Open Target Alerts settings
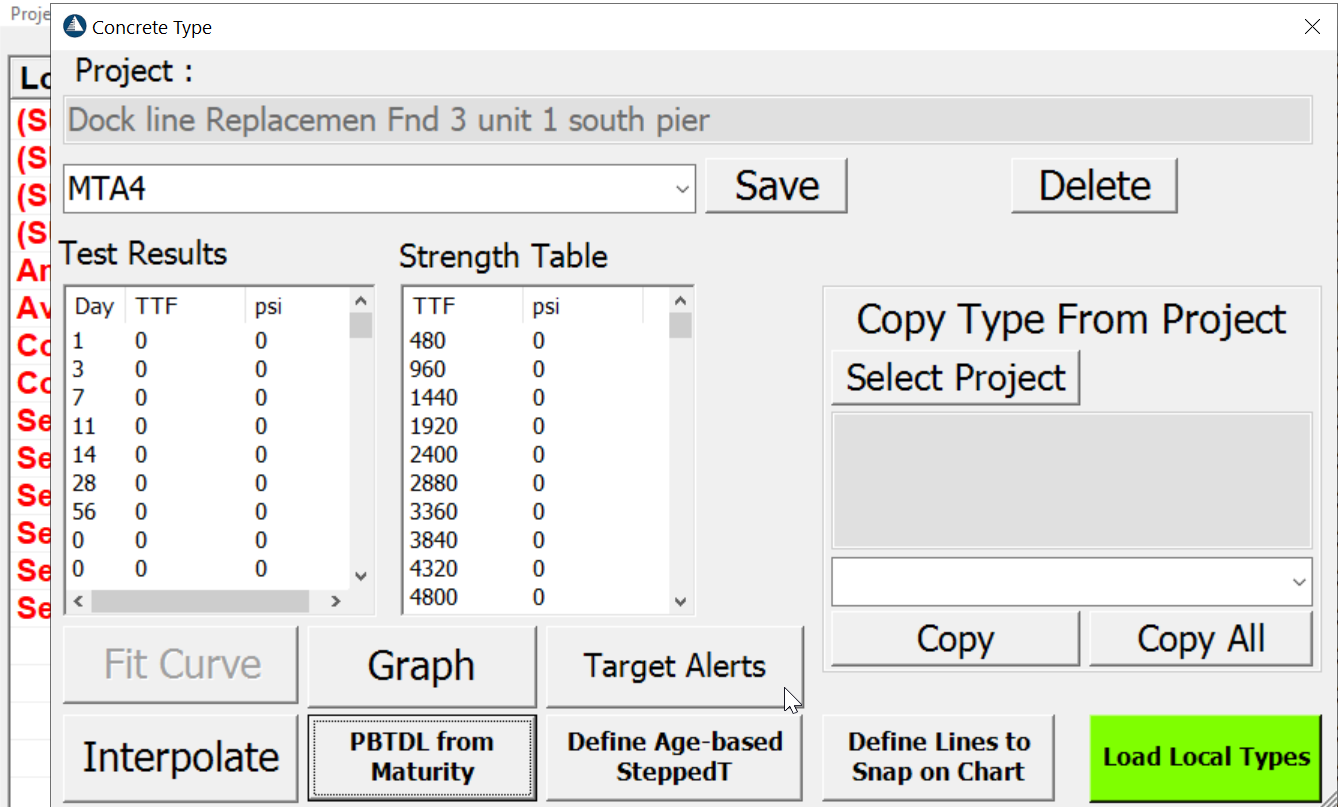The width and height of the screenshot is (1338, 807). (674, 666)
